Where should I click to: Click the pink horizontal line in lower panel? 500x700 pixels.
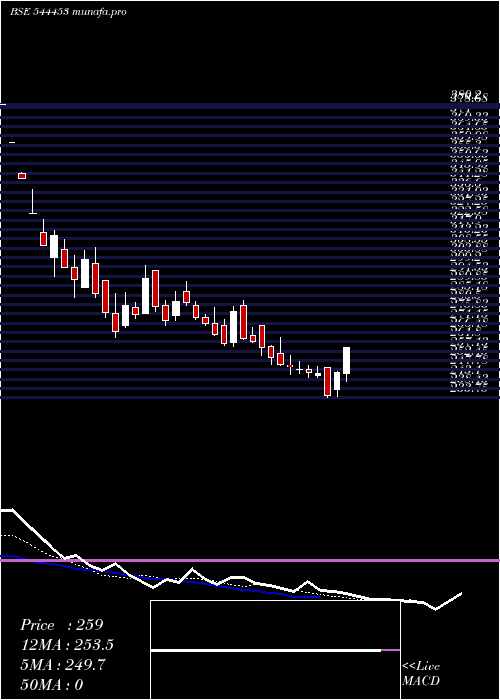(x=250, y=560)
